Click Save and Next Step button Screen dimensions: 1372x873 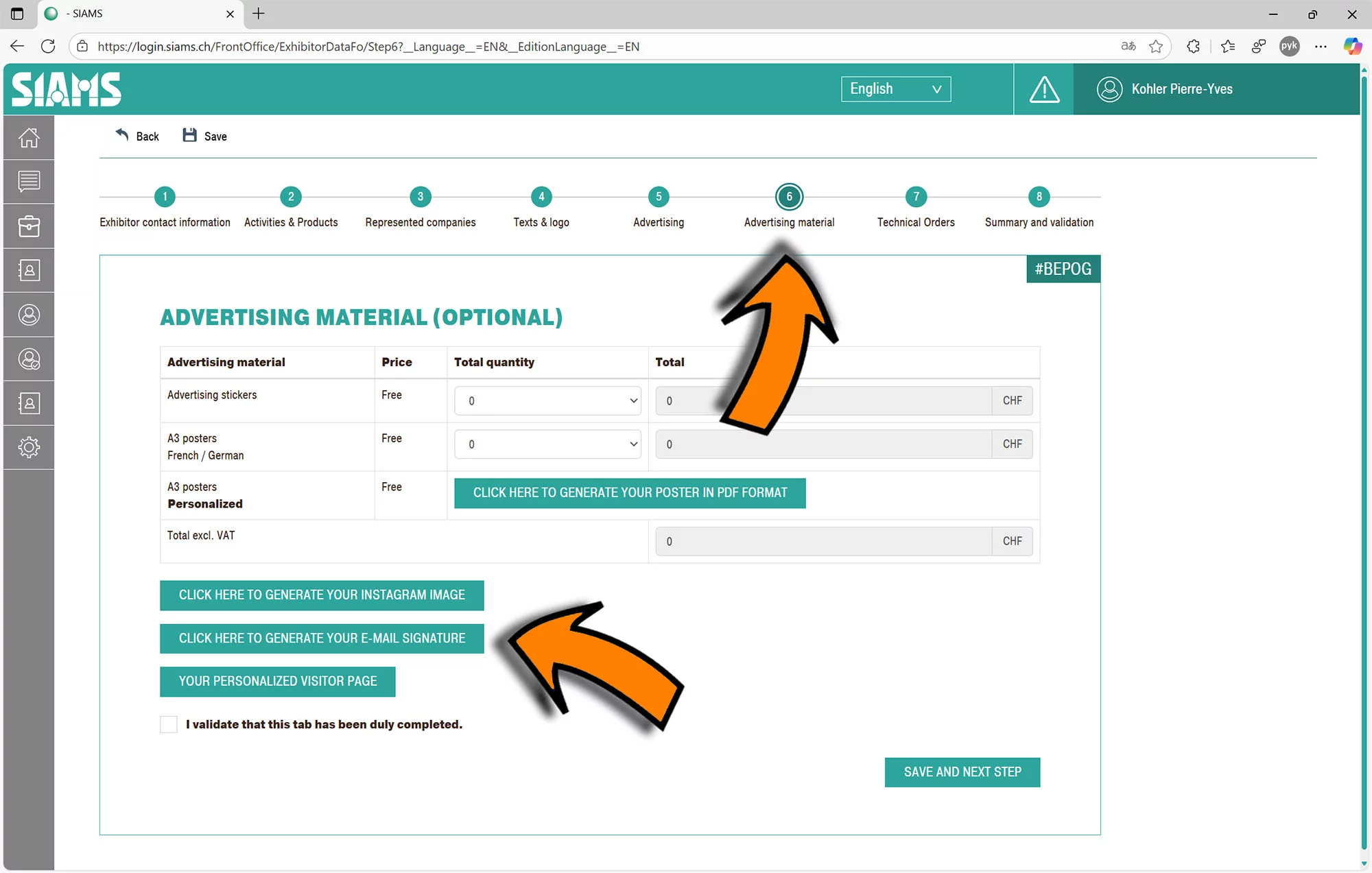coord(962,772)
